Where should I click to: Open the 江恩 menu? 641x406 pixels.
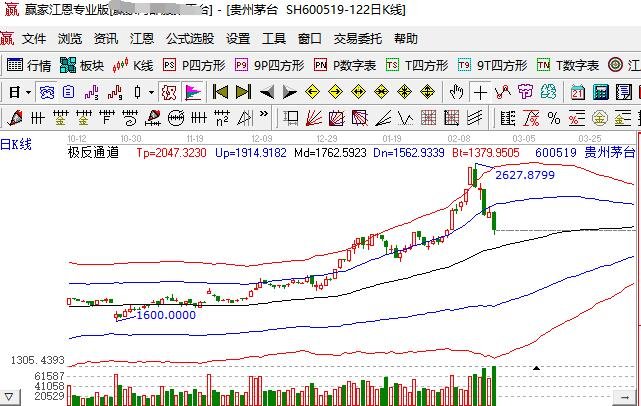pos(141,39)
